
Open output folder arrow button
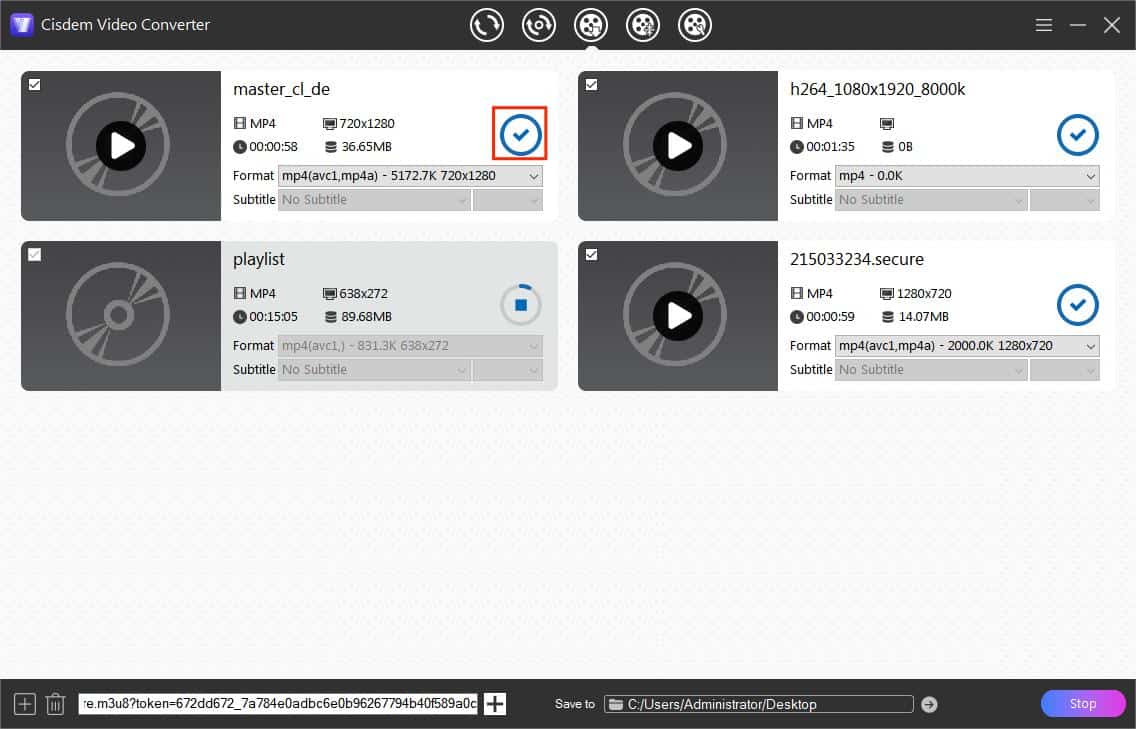click(930, 704)
